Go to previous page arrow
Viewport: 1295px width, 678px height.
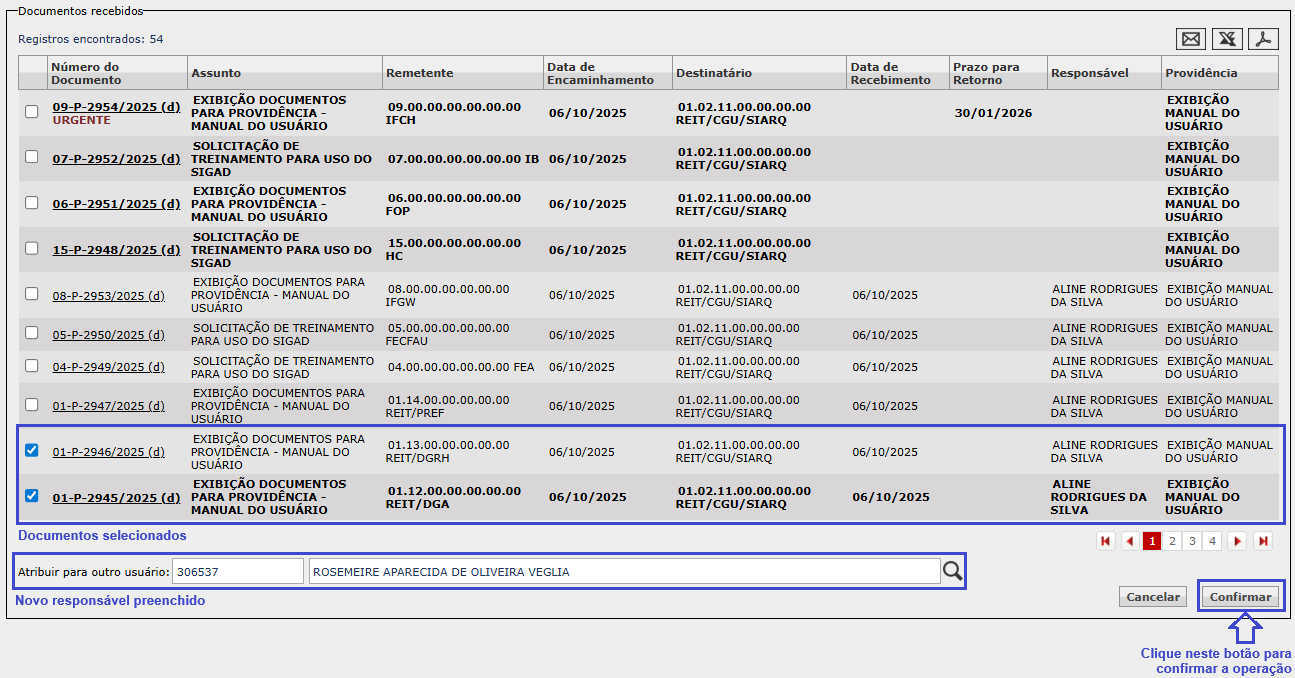coord(1130,541)
